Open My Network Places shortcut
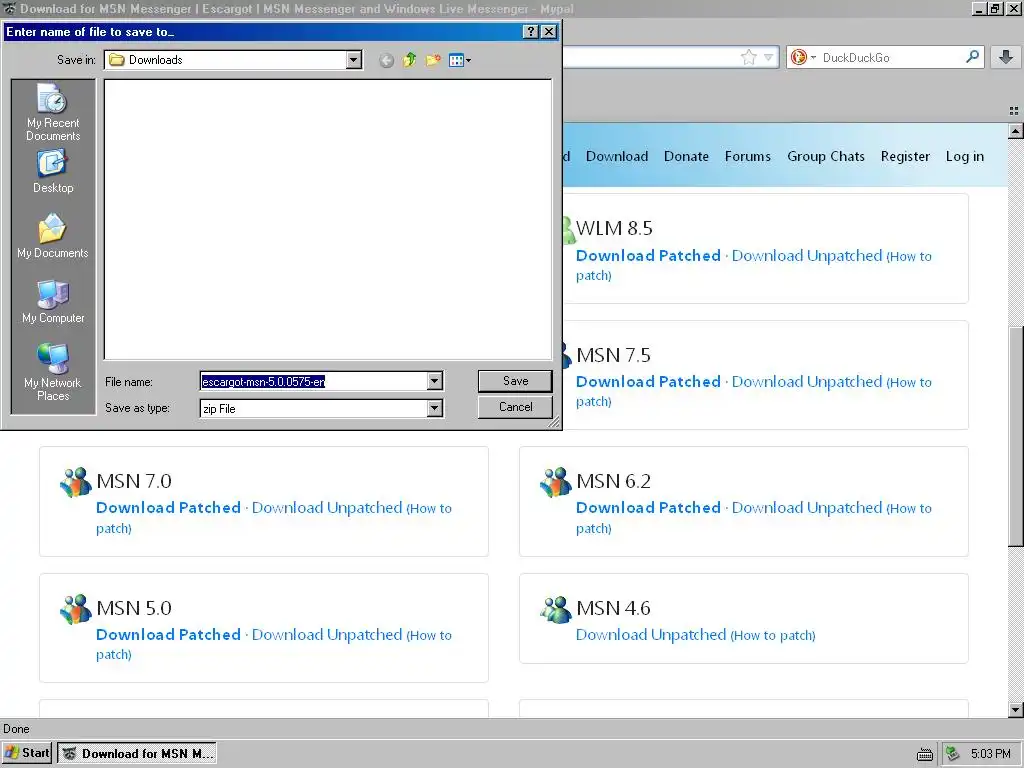The width and height of the screenshot is (1024, 768). pos(53,372)
